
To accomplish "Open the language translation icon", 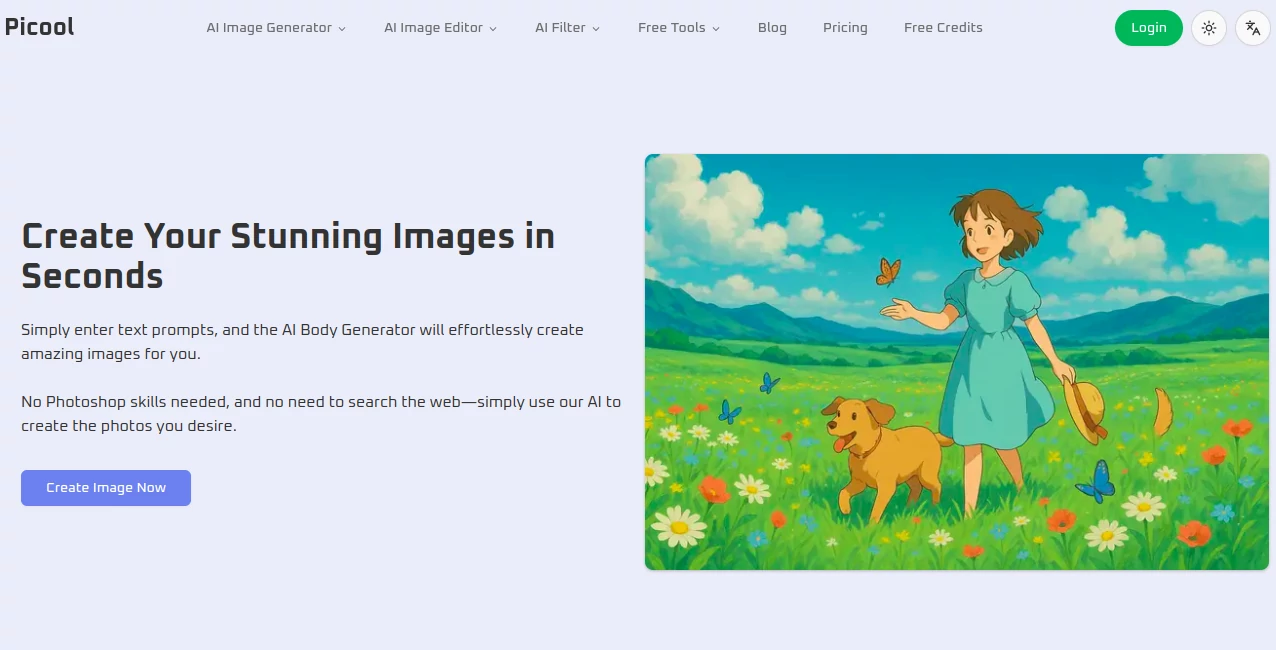I will tap(1253, 28).
